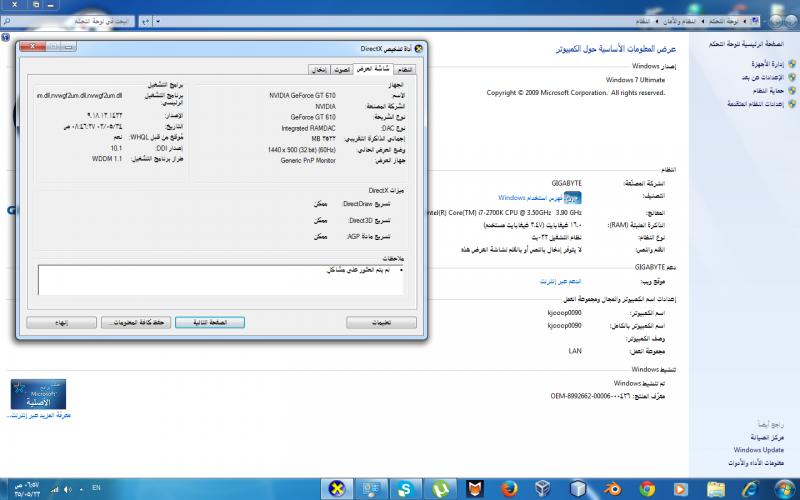800x500 pixels.
Task: Open Action Center link مركز الصيانة
Action: [767, 437]
